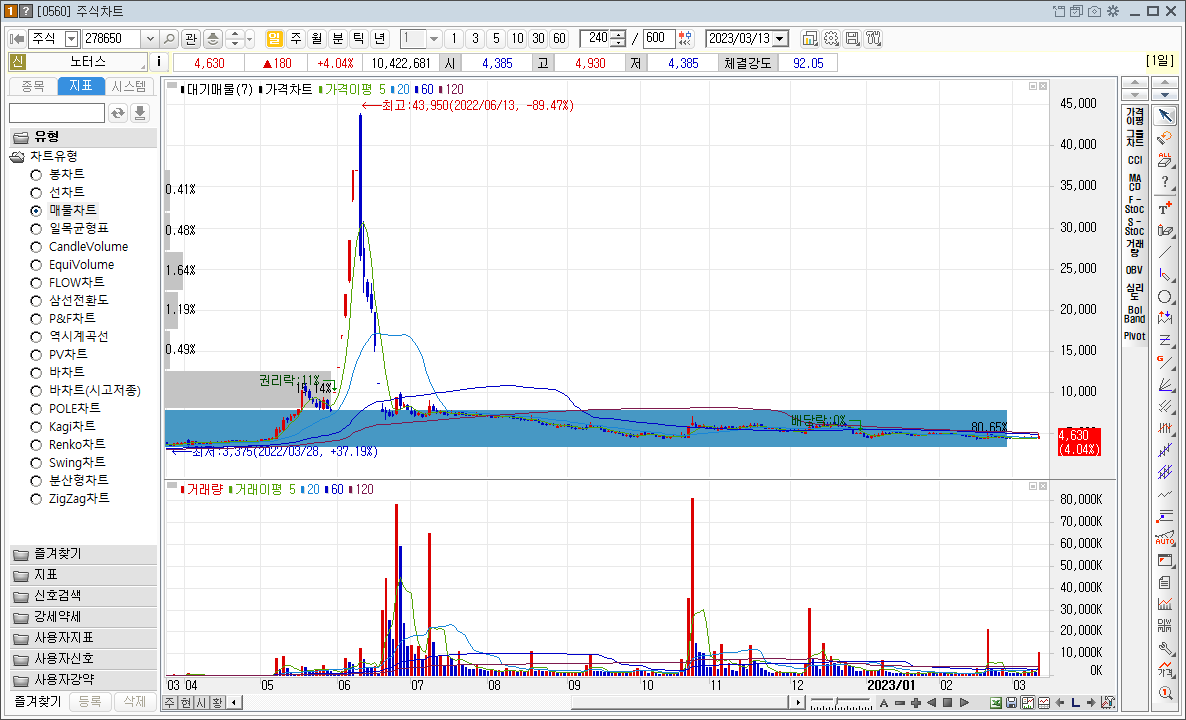Click the stop square playback button

click(x=947, y=703)
